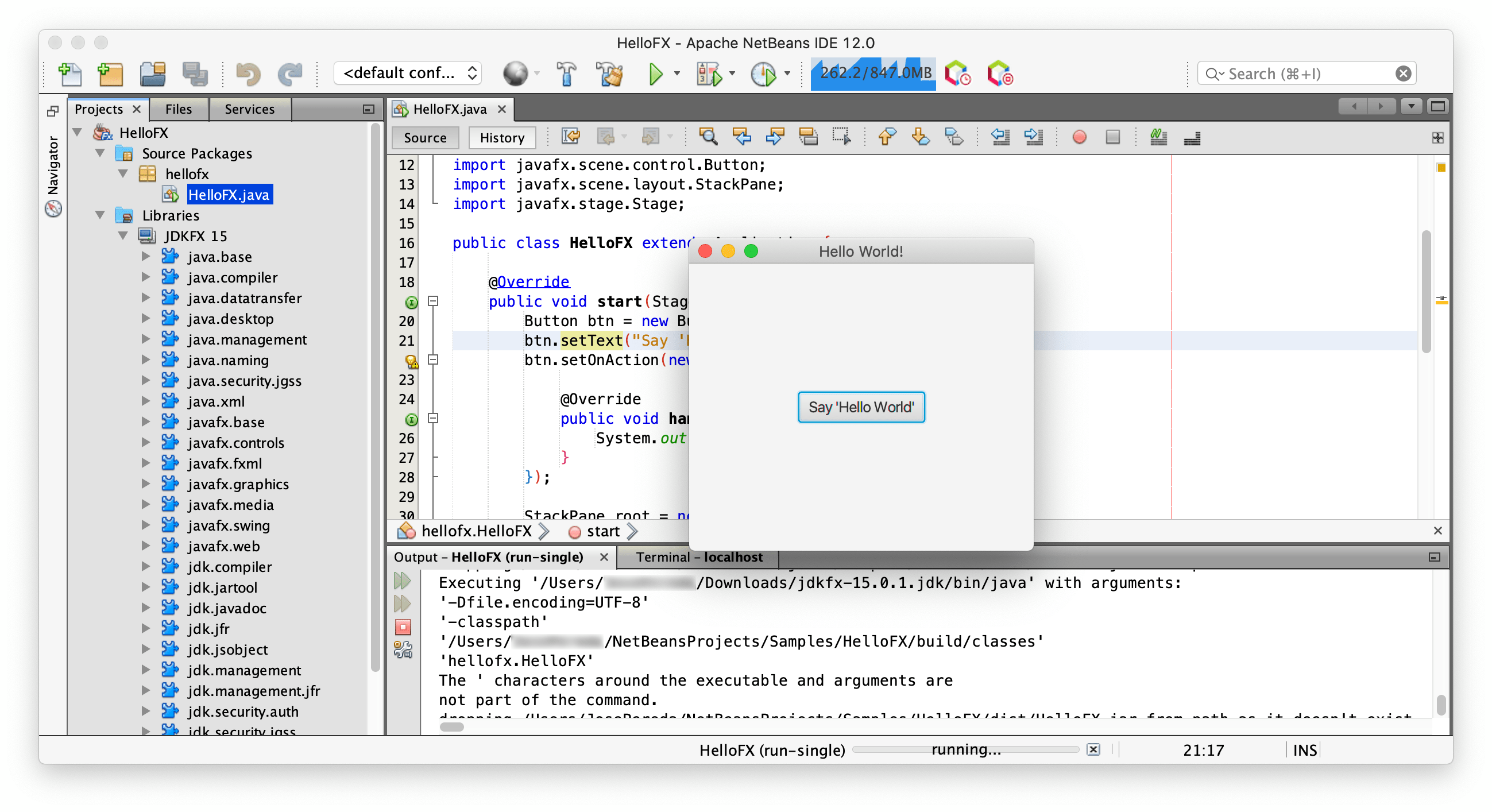This screenshot has width=1492, height=812.
Task: Open the Services tab
Action: [x=249, y=109]
